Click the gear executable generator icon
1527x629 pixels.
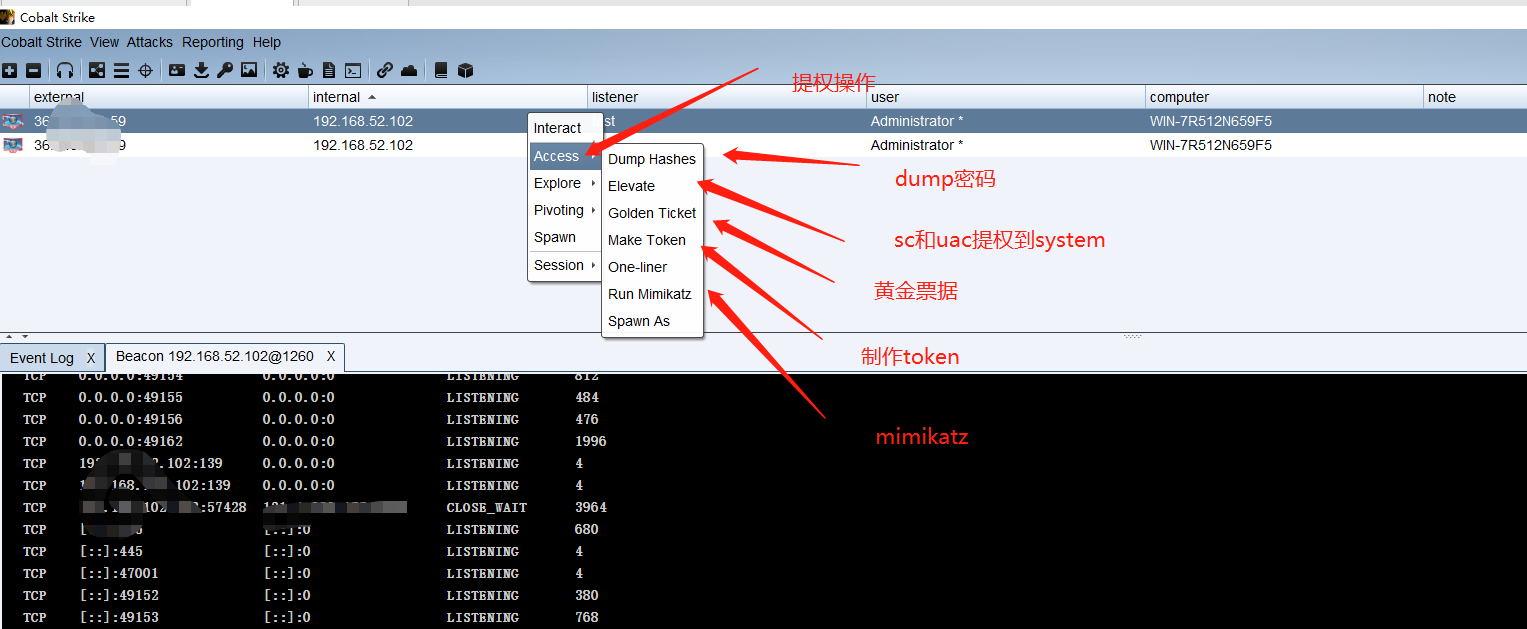click(x=281, y=70)
